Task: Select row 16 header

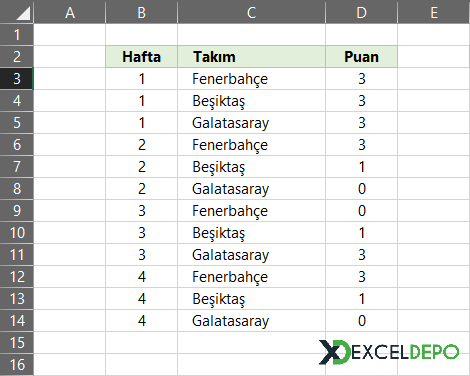Action: (17, 365)
